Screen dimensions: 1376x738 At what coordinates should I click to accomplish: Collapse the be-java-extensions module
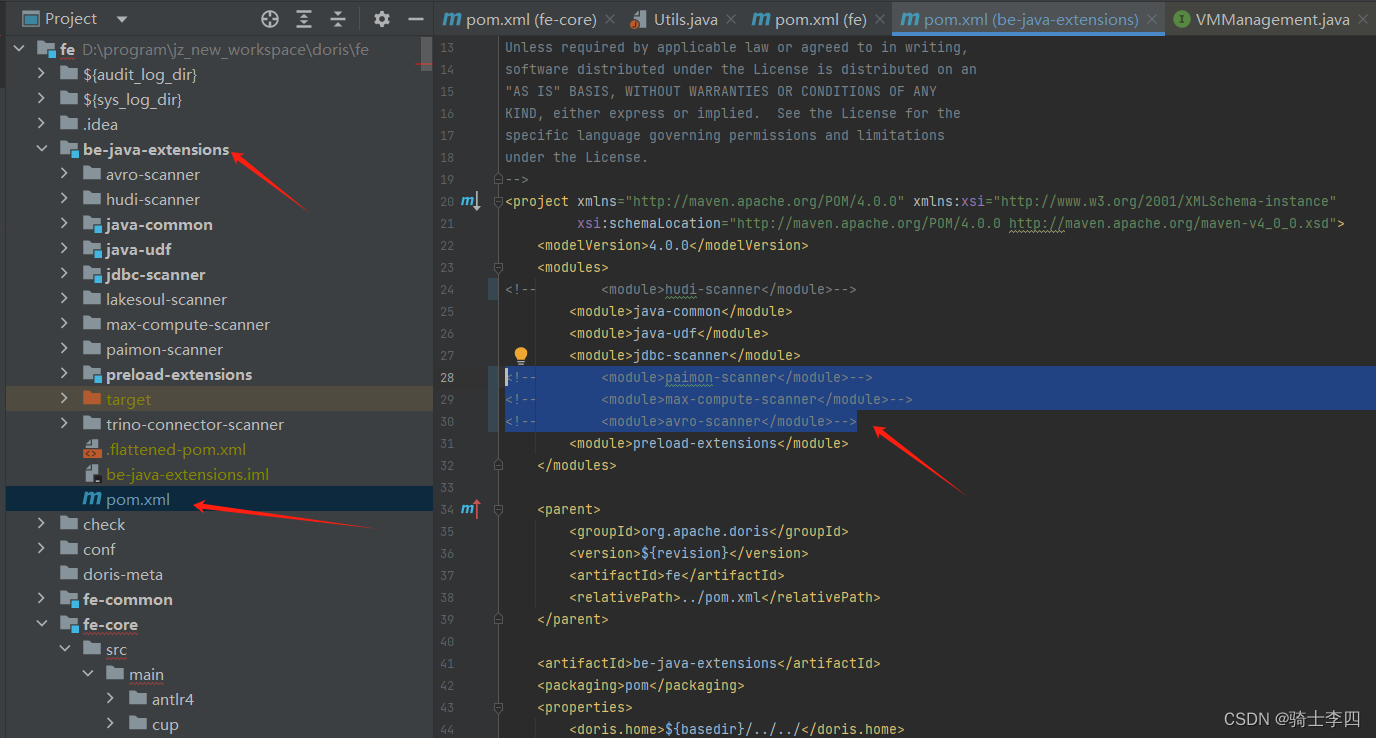coord(41,149)
